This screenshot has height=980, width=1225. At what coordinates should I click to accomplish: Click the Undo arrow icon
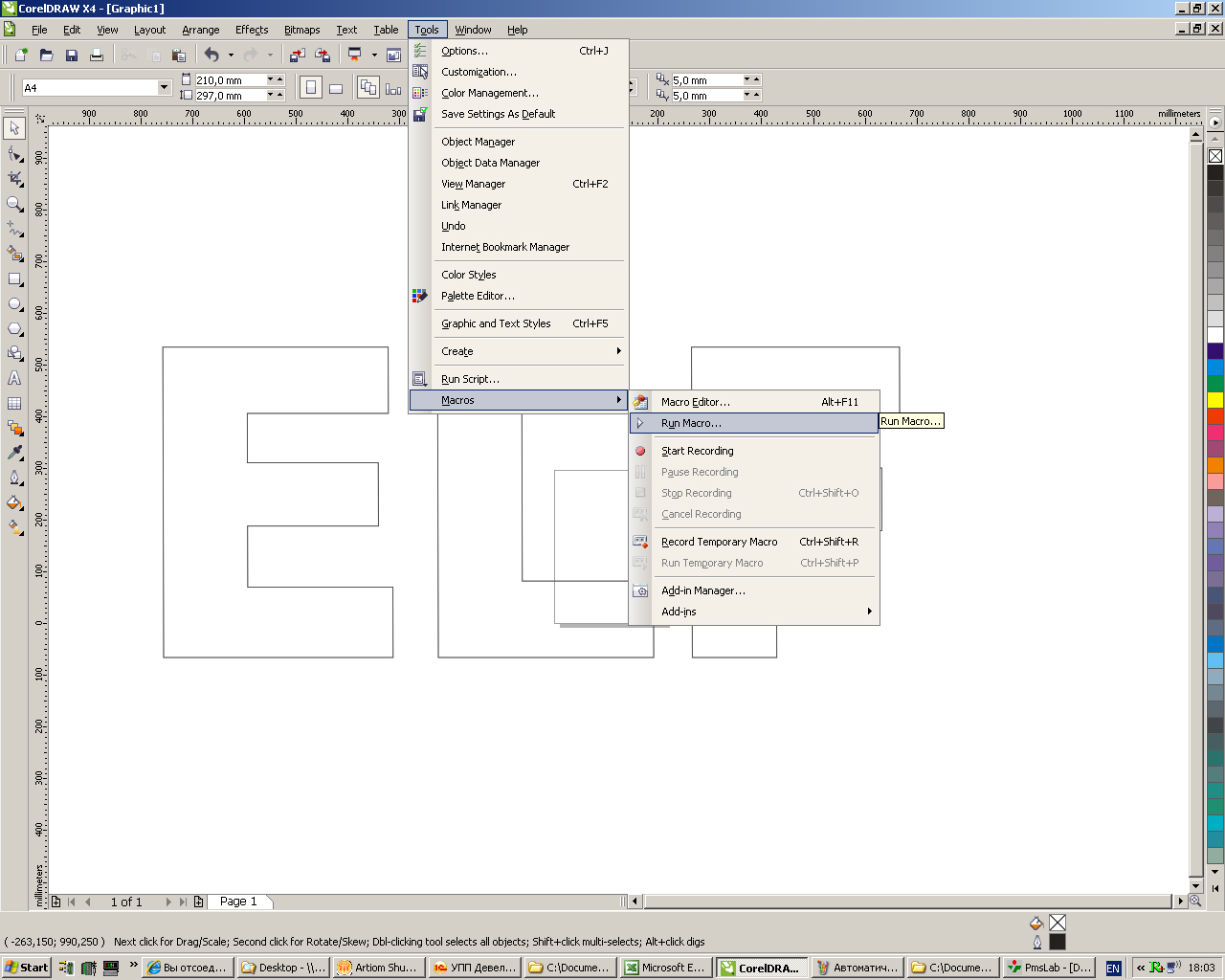(212, 55)
